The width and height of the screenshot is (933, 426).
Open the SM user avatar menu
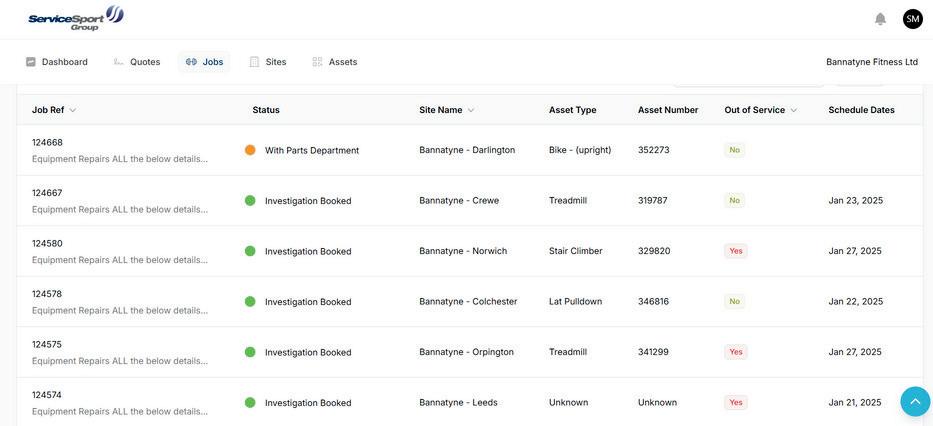912,19
